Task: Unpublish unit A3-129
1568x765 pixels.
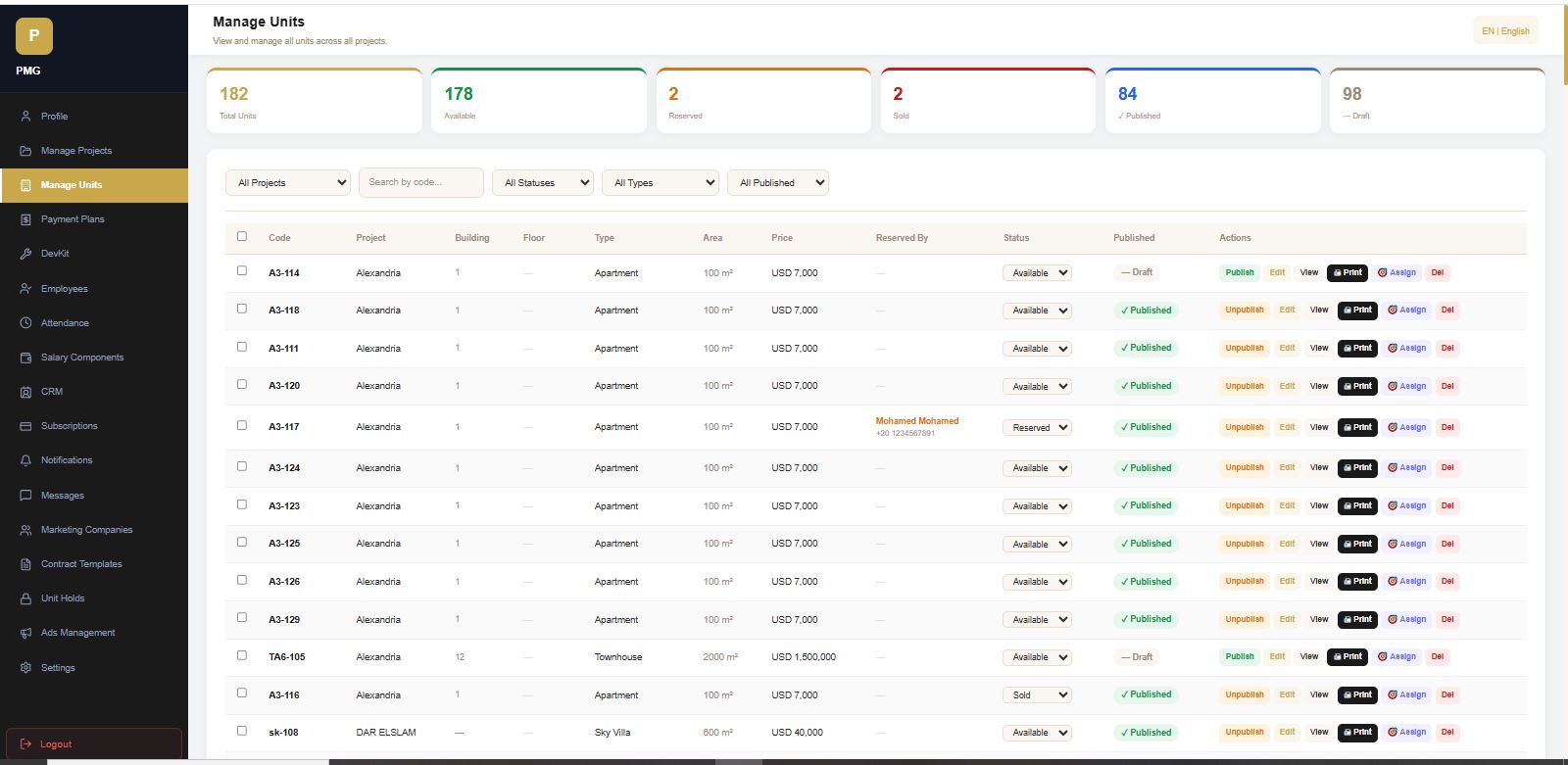Action: (x=1245, y=619)
